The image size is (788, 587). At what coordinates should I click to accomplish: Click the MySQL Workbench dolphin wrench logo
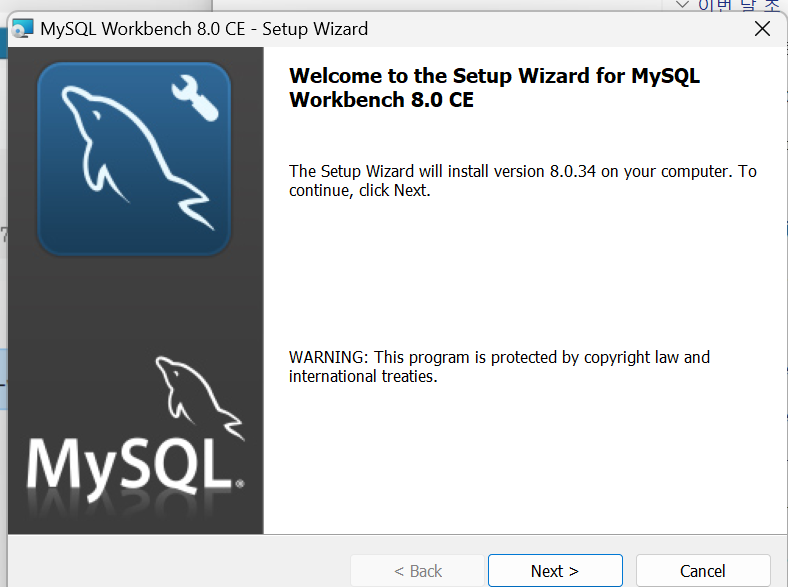click(x=134, y=158)
